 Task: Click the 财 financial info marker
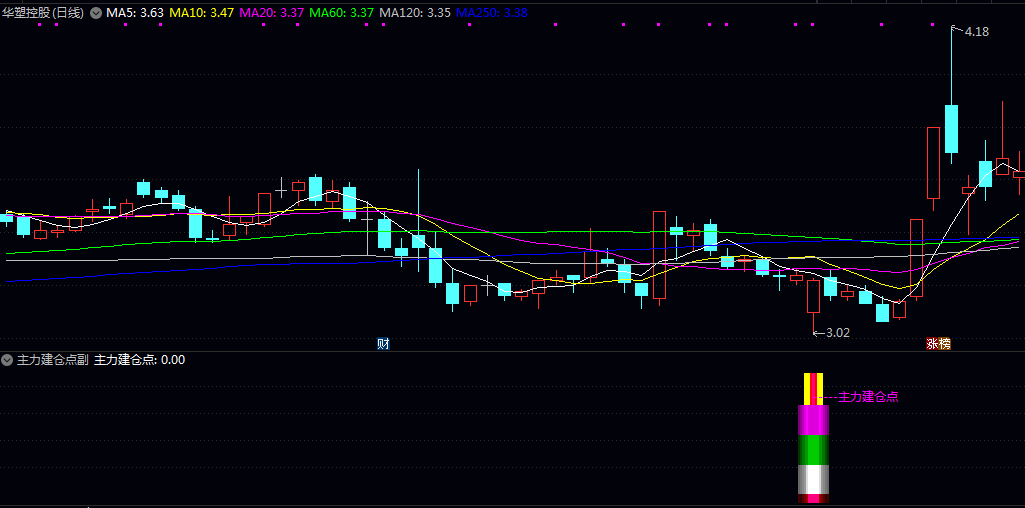tap(383, 343)
